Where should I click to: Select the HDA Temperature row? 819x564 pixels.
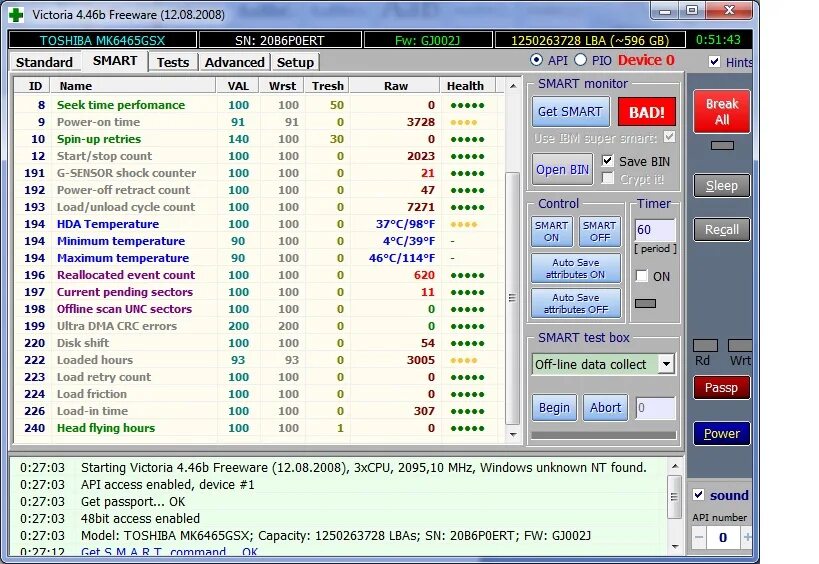(x=259, y=224)
